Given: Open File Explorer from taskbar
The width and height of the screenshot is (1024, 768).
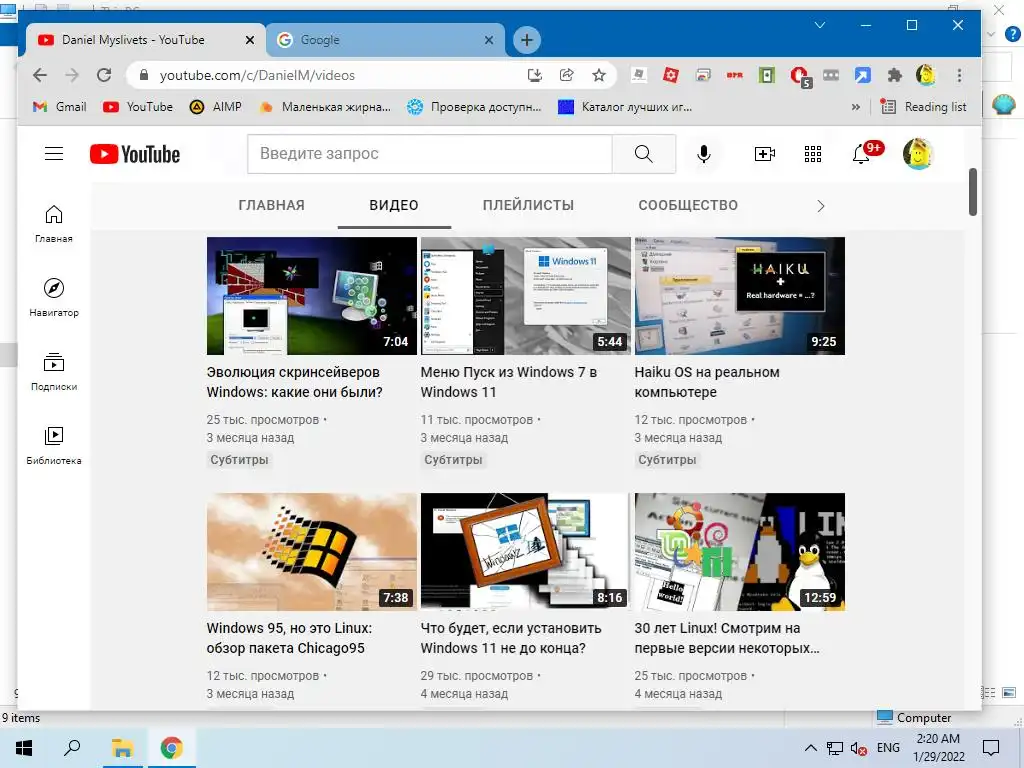Looking at the screenshot, I should (x=122, y=748).
